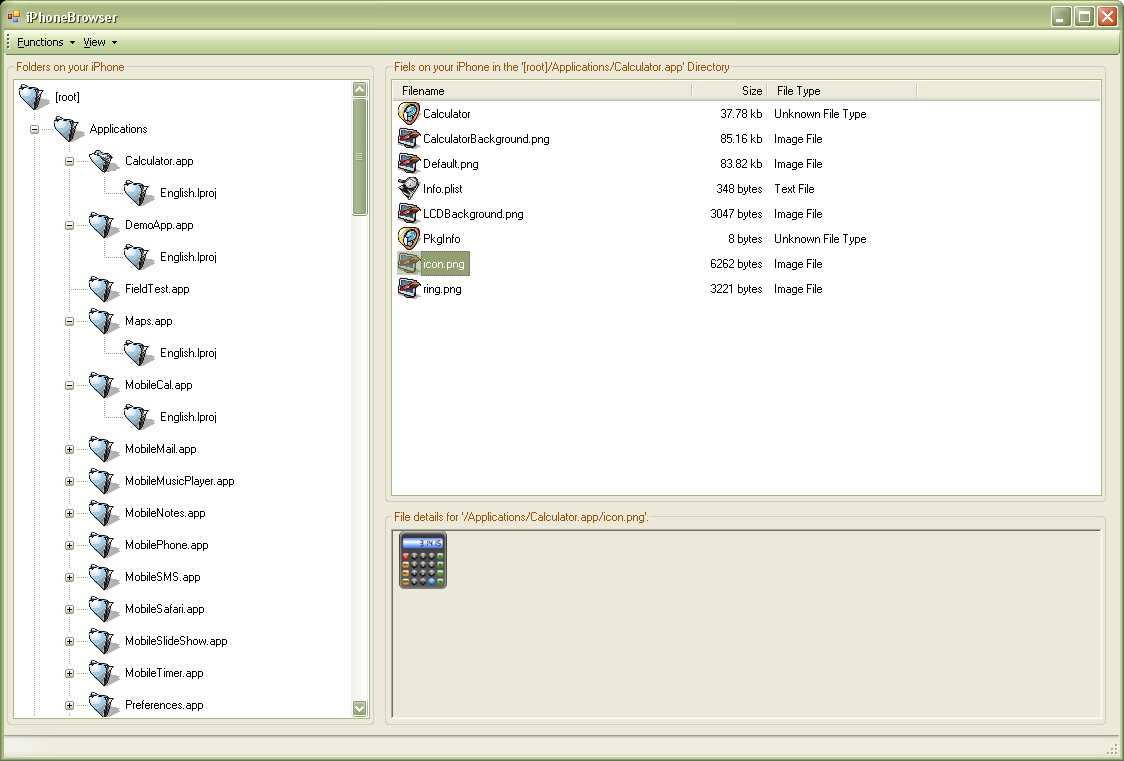Viewport: 1124px width, 761px height.
Task: Expand the MobileNotes.app tree node
Action: [x=70, y=514]
